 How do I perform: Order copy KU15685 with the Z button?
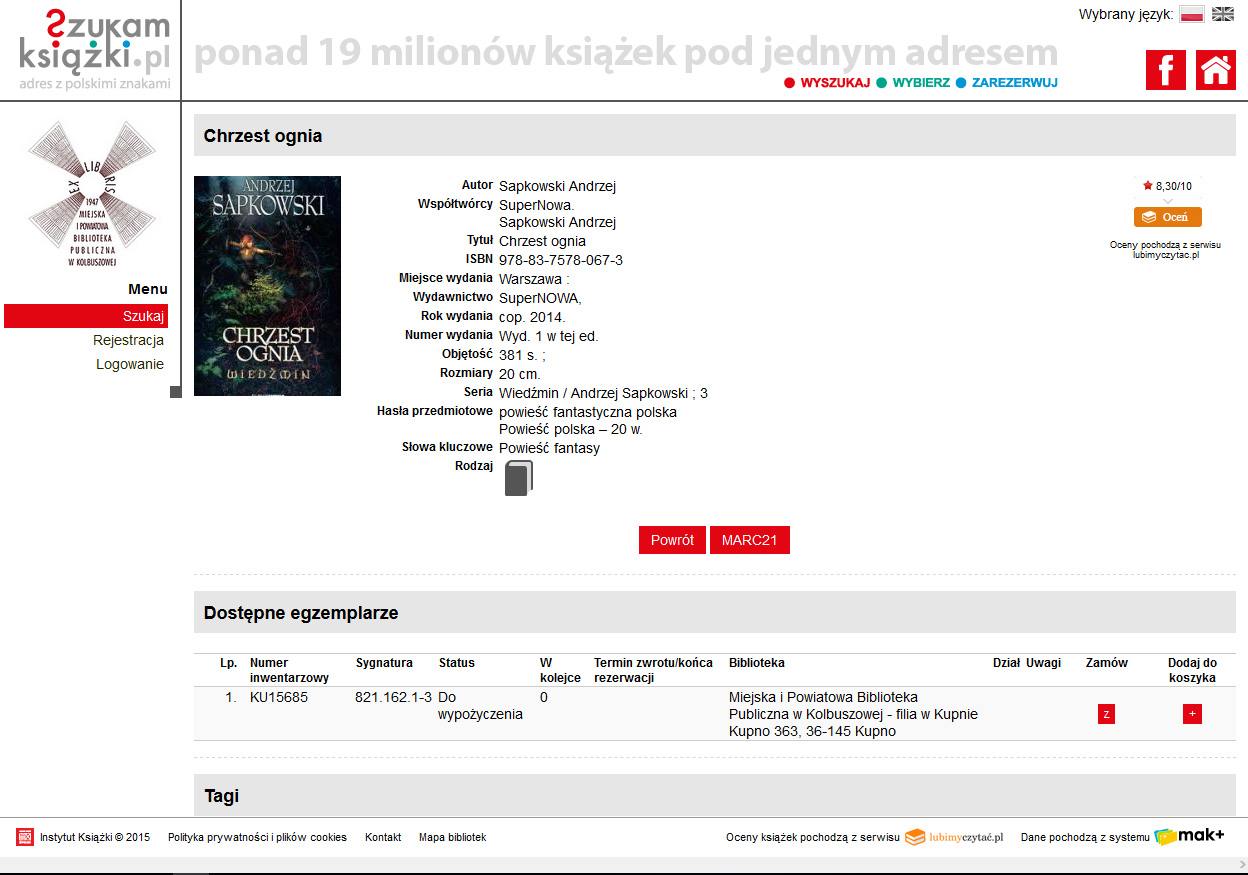(1106, 714)
